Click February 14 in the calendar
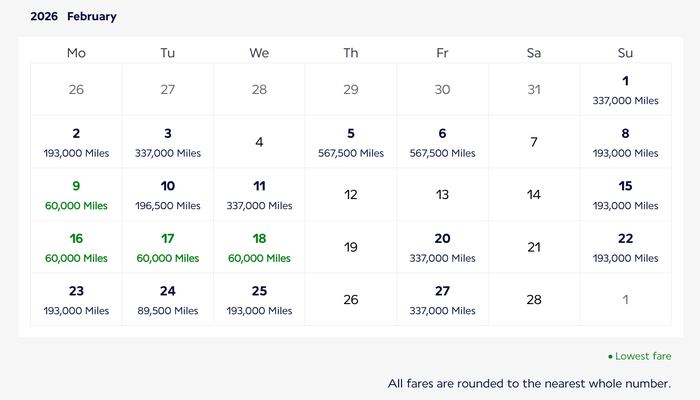This screenshot has height=400, width=700. point(534,195)
